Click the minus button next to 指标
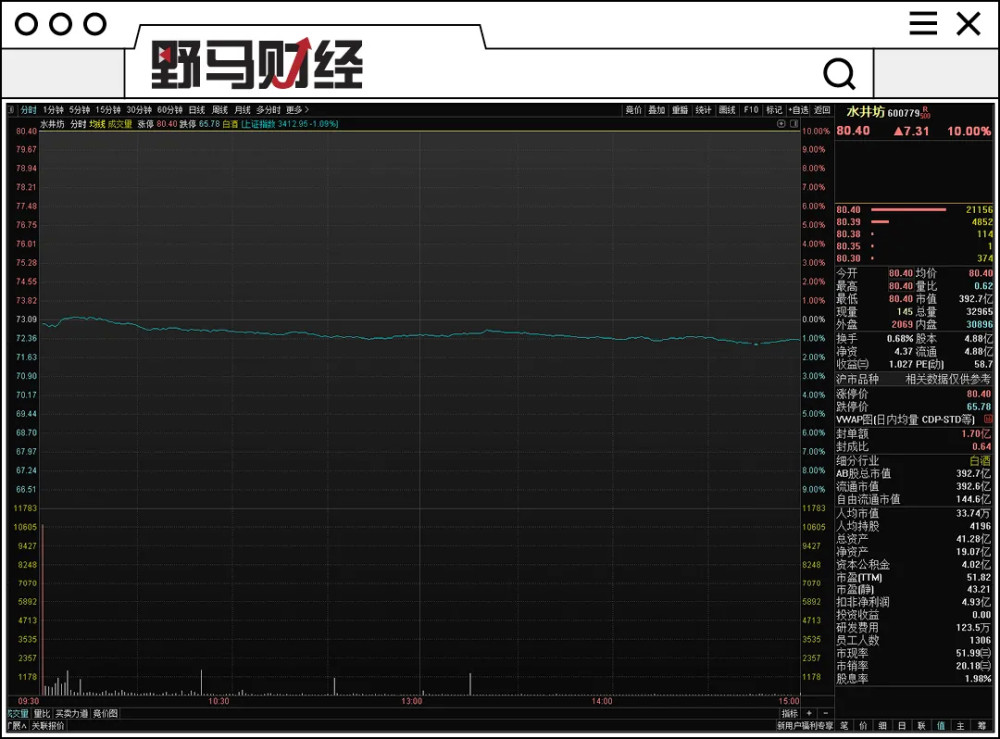Image resolution: width=1000 pixels, height=739 pixels. pos(825,713)
